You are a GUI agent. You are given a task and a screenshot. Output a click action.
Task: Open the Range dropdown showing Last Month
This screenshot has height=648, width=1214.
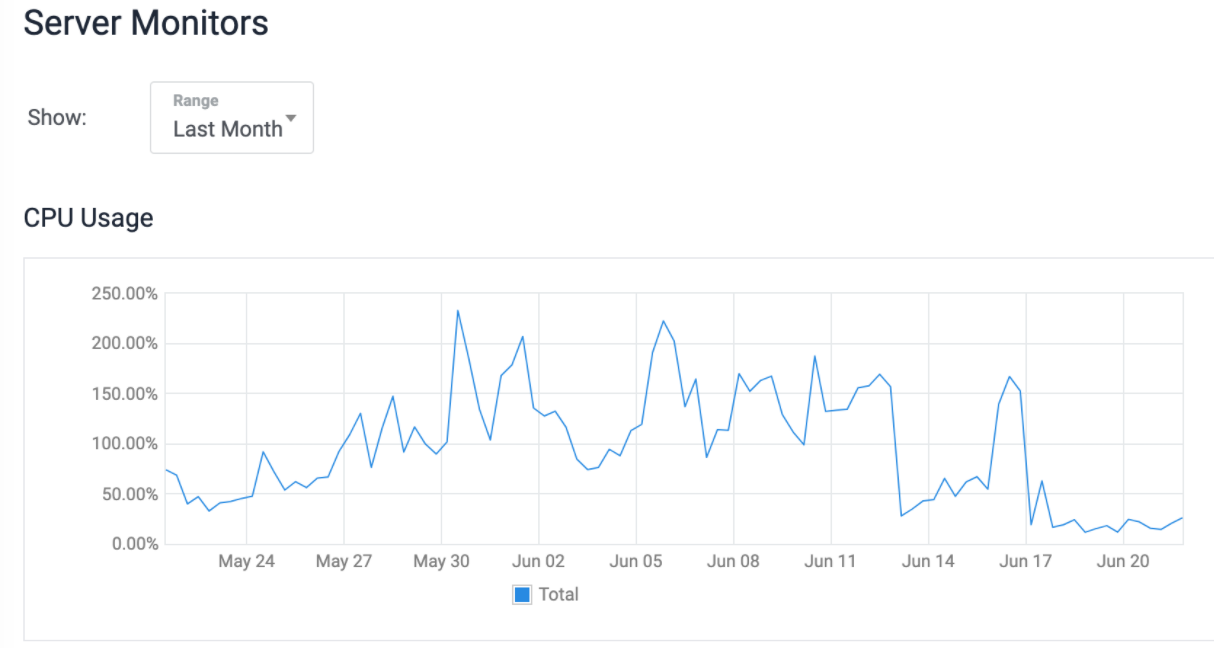click(231, 118)
